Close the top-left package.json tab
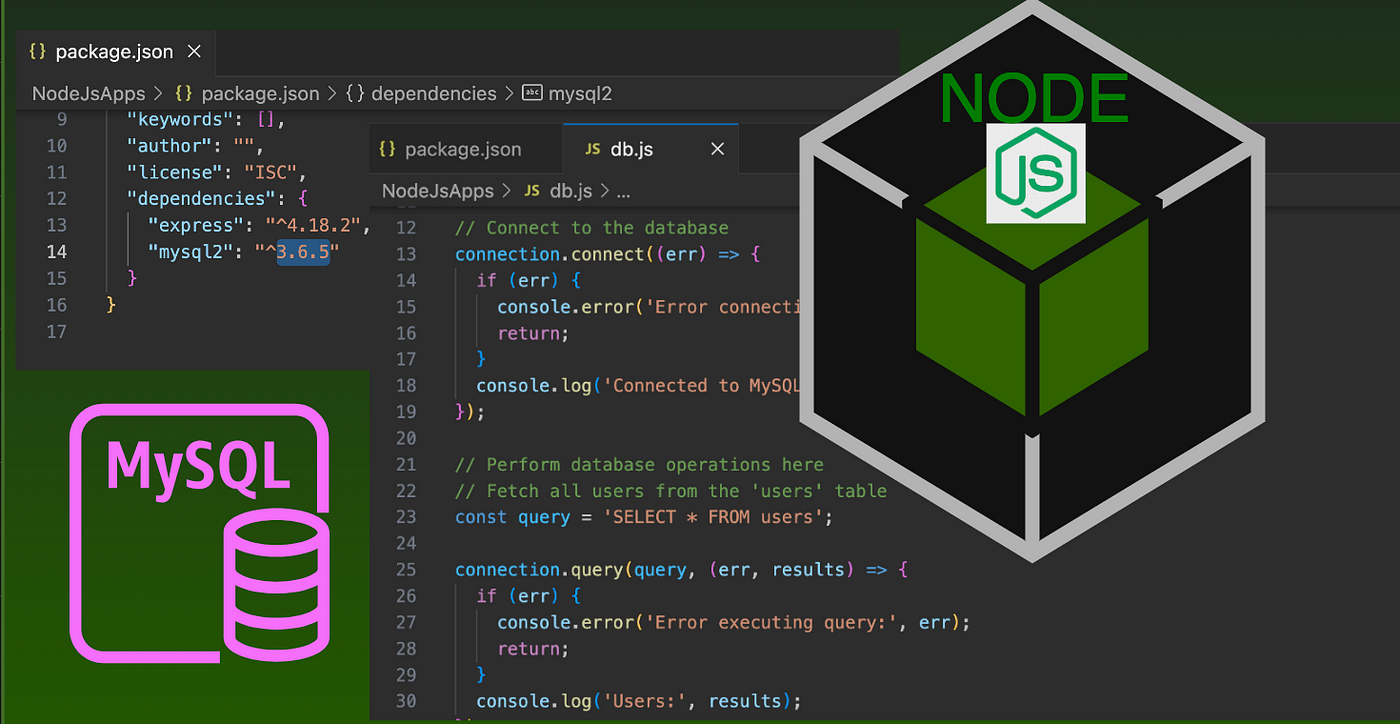This screenshot has width=1400, height=724. [x=194, y=51]
